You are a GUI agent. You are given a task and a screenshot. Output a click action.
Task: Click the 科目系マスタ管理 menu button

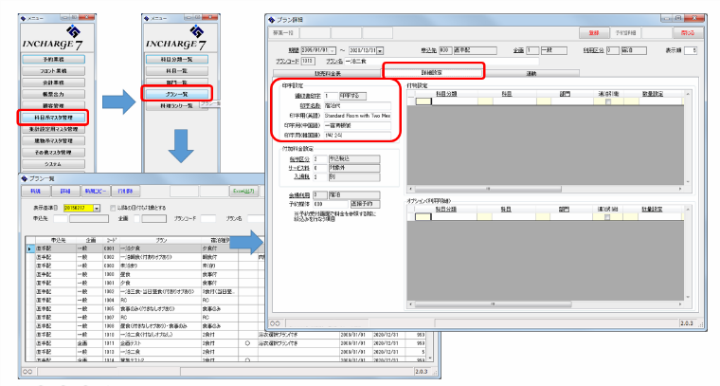(53, 117)
